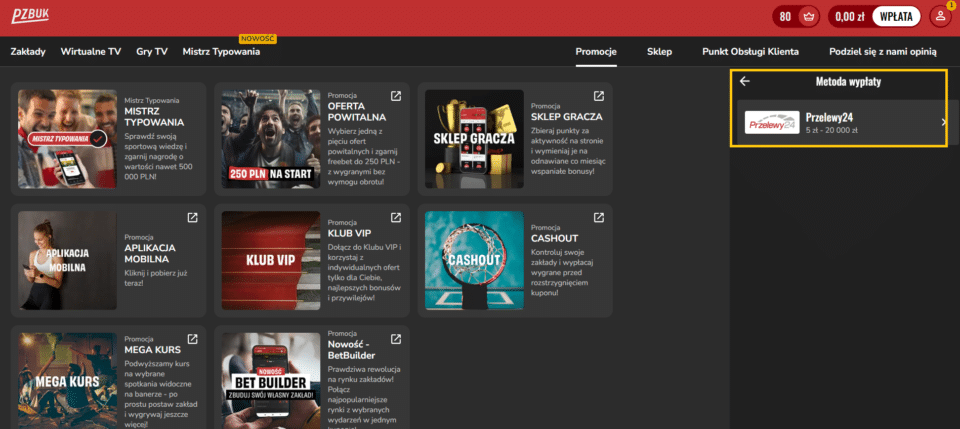Click the Metoda wypłaty panel heading
The width and height of the screenshot is (960, 429).
[x=848, y=81]
